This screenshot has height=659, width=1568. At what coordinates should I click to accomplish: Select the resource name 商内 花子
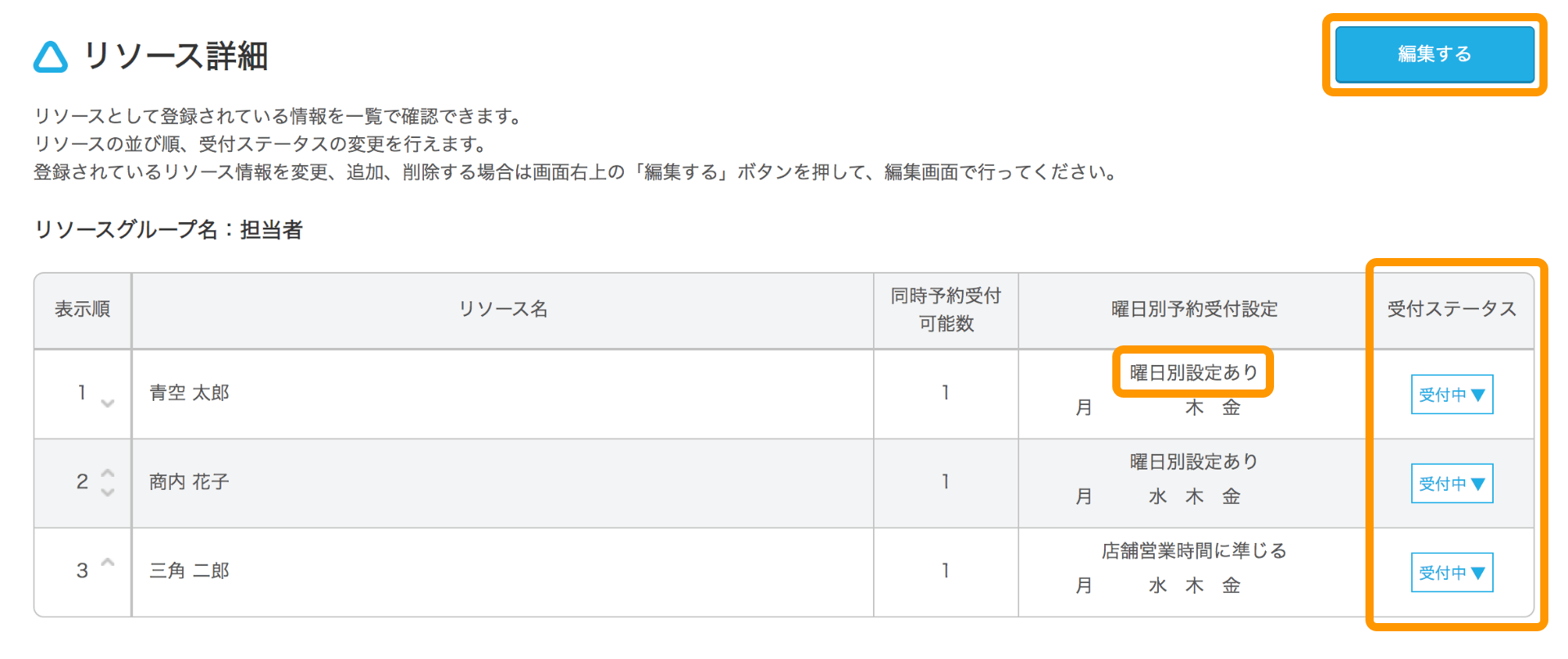coord(189,482)
